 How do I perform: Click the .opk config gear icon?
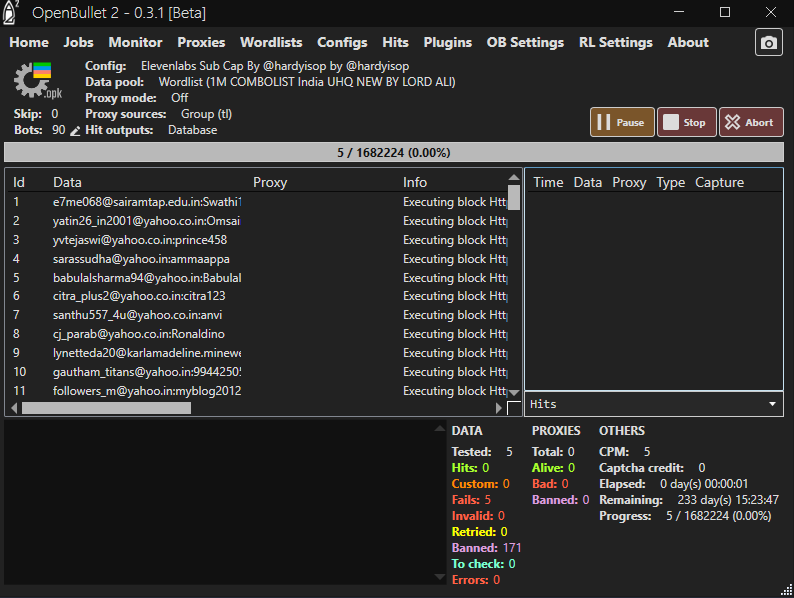(x=38, y=80)
